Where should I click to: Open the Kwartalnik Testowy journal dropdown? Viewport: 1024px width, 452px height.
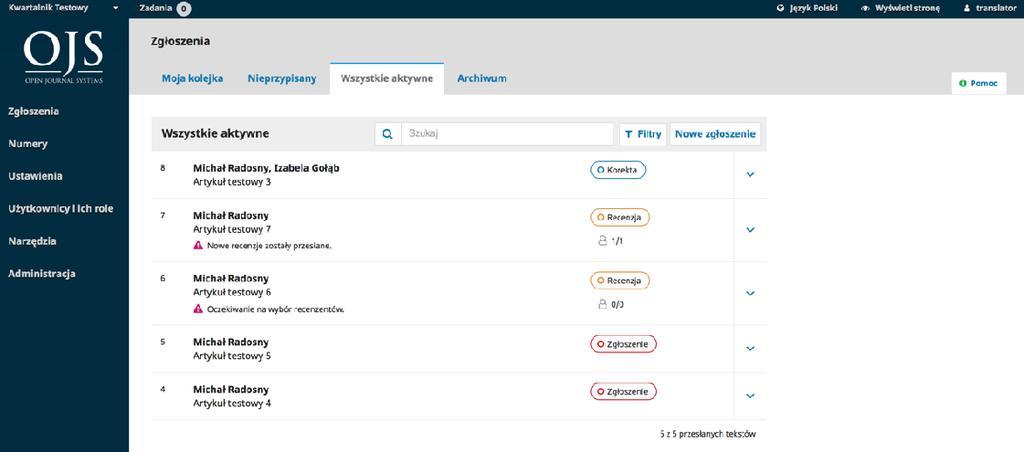pos(63,8)
